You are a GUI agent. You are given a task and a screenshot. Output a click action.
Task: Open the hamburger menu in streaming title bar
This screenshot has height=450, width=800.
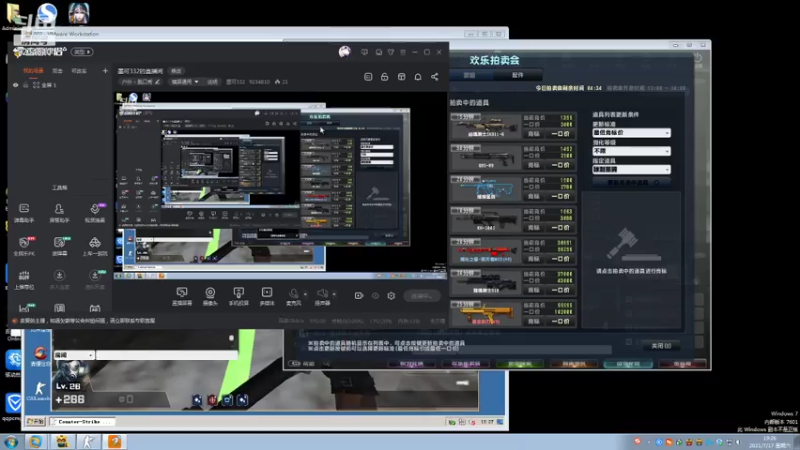pos(403,52)
